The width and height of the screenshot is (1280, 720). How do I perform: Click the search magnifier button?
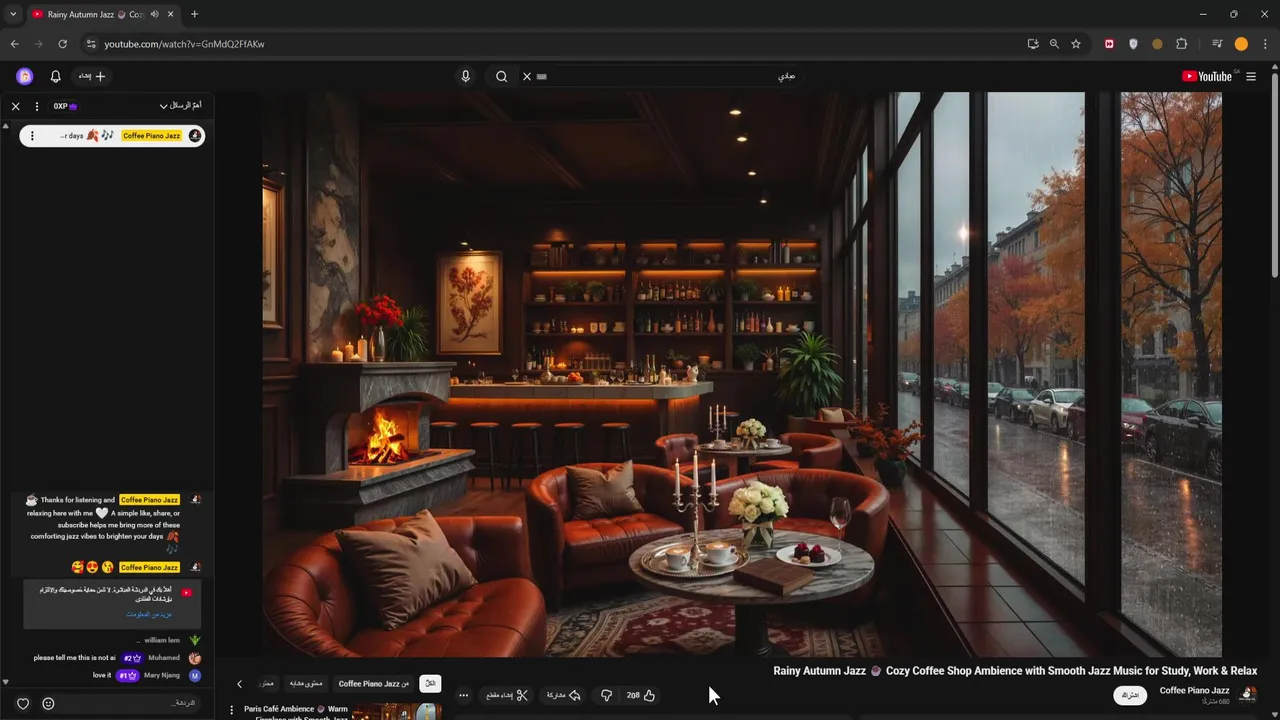tap(502, 76)
